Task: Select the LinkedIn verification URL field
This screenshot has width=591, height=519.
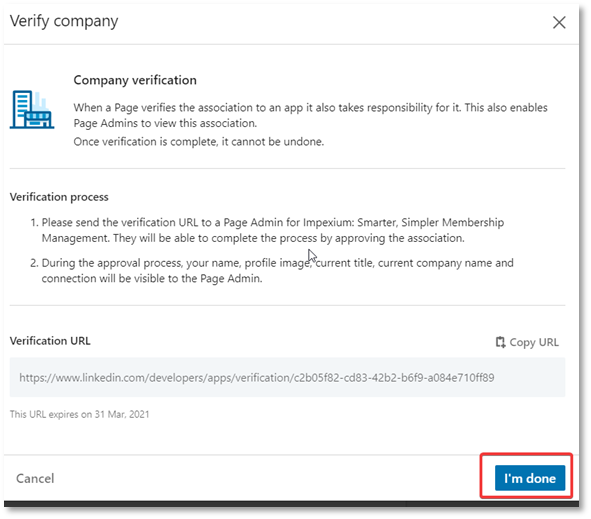Action: click(287, 377)
